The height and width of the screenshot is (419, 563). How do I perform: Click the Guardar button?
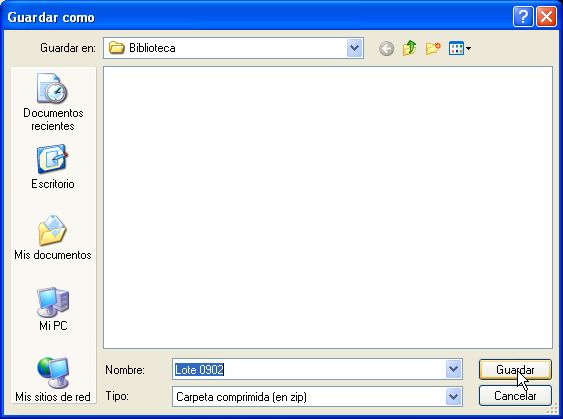pos(515,369)
